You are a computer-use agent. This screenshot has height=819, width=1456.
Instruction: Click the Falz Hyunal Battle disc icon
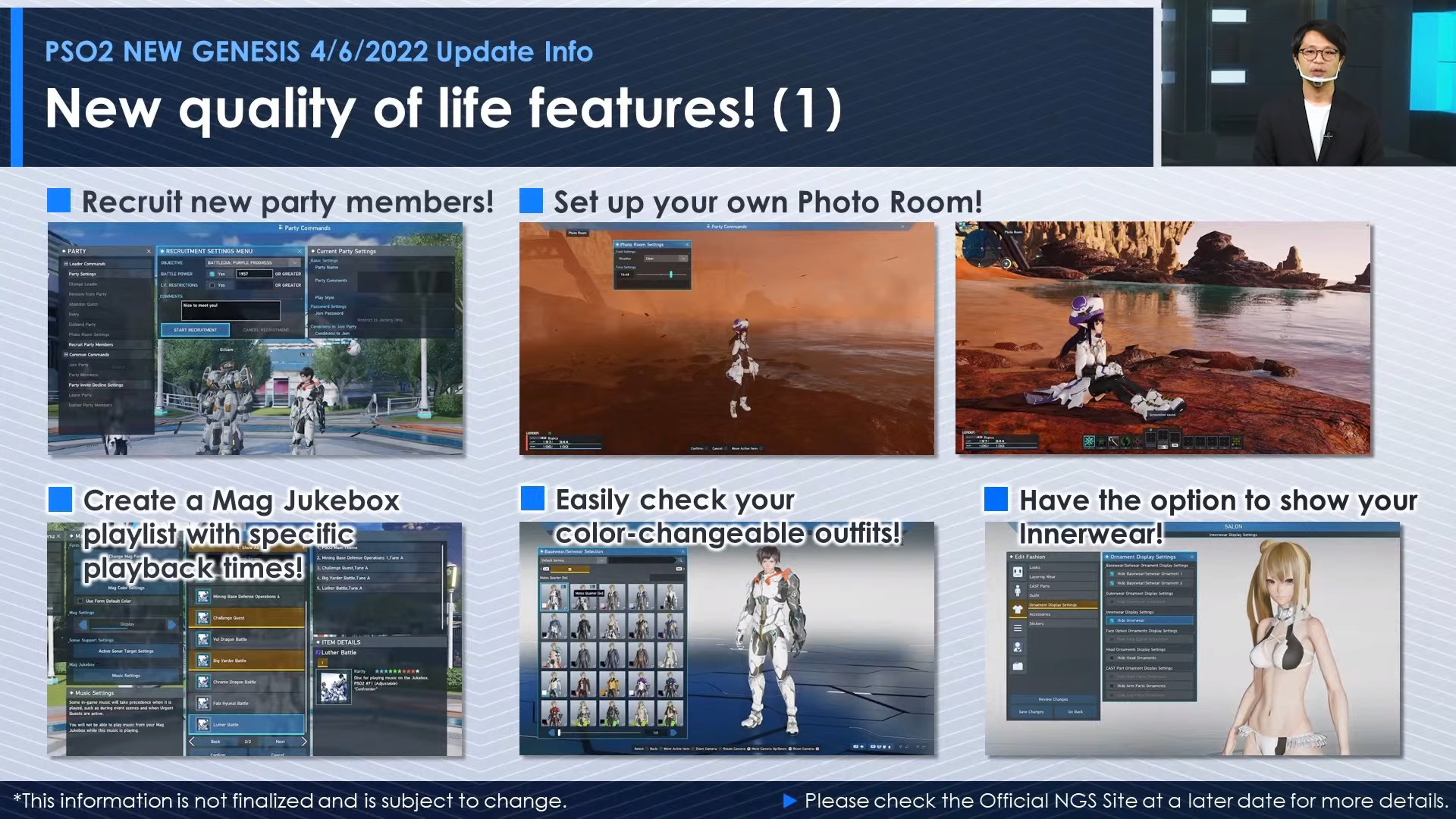tap(203, 703)
